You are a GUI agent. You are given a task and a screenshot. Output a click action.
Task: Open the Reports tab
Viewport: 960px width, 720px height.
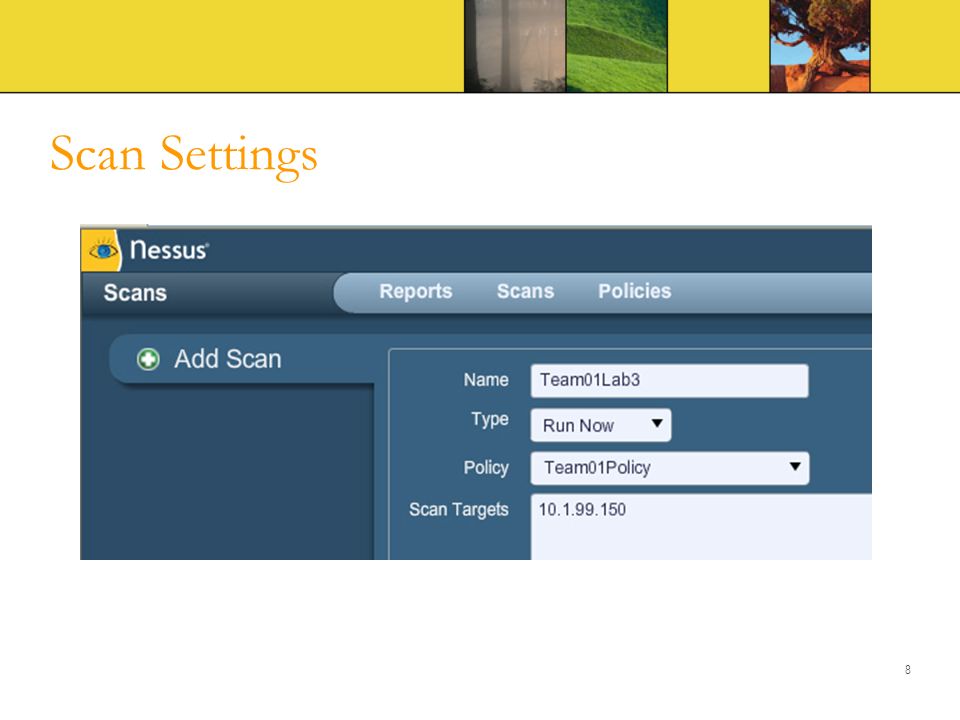[416, 291]
